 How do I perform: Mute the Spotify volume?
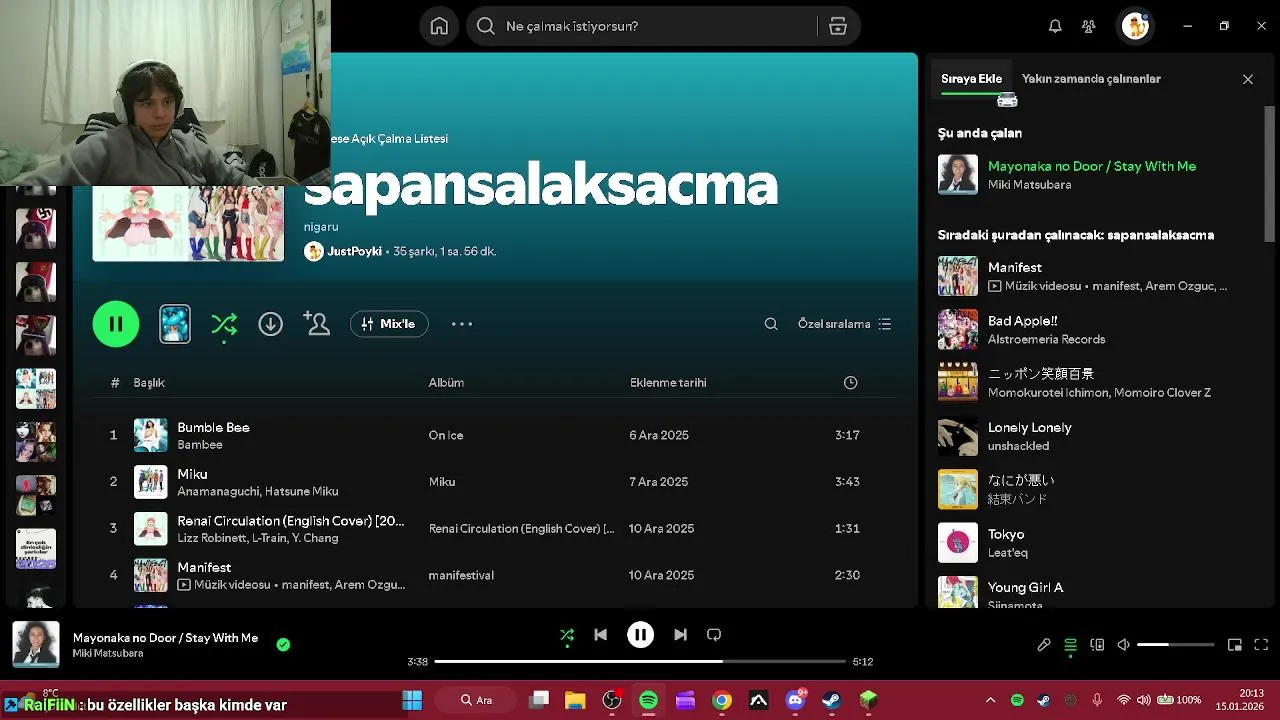coord(1123,645)
